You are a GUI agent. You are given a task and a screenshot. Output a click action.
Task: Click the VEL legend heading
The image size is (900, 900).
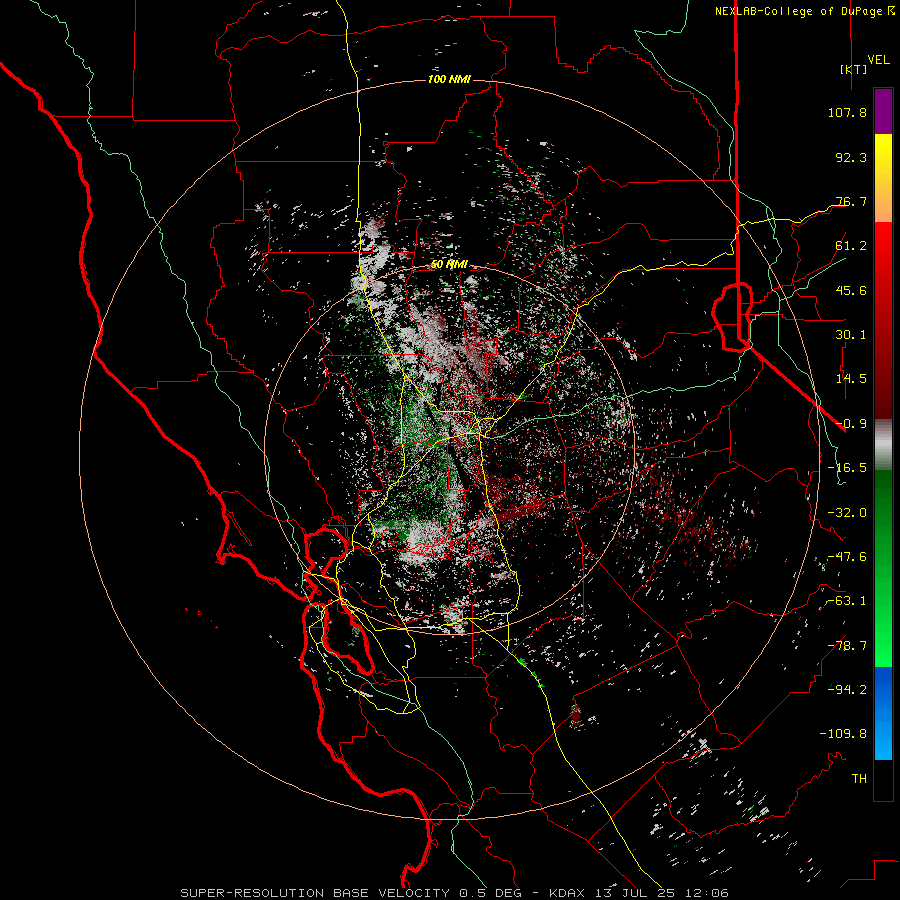(x=878, y=60)
